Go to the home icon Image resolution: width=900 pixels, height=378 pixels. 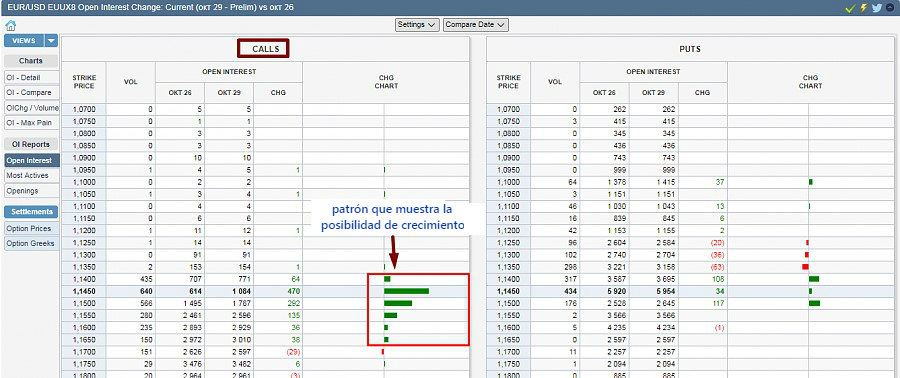10,25
